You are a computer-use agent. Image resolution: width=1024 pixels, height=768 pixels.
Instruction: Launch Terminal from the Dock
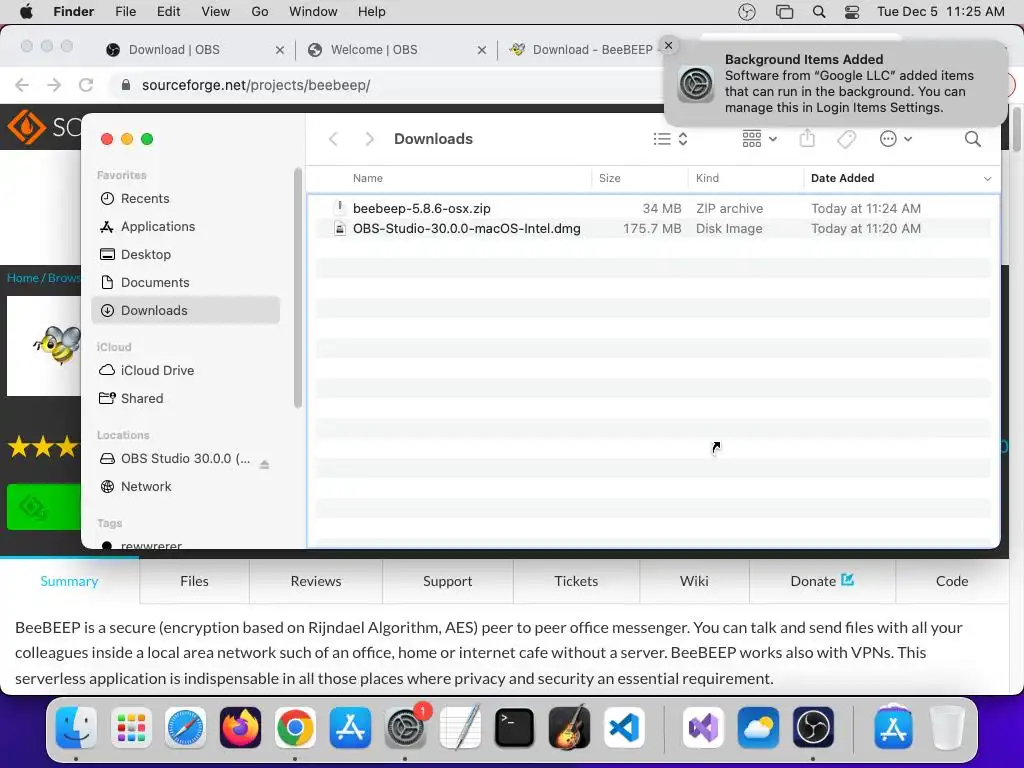[x=515, y=728]
